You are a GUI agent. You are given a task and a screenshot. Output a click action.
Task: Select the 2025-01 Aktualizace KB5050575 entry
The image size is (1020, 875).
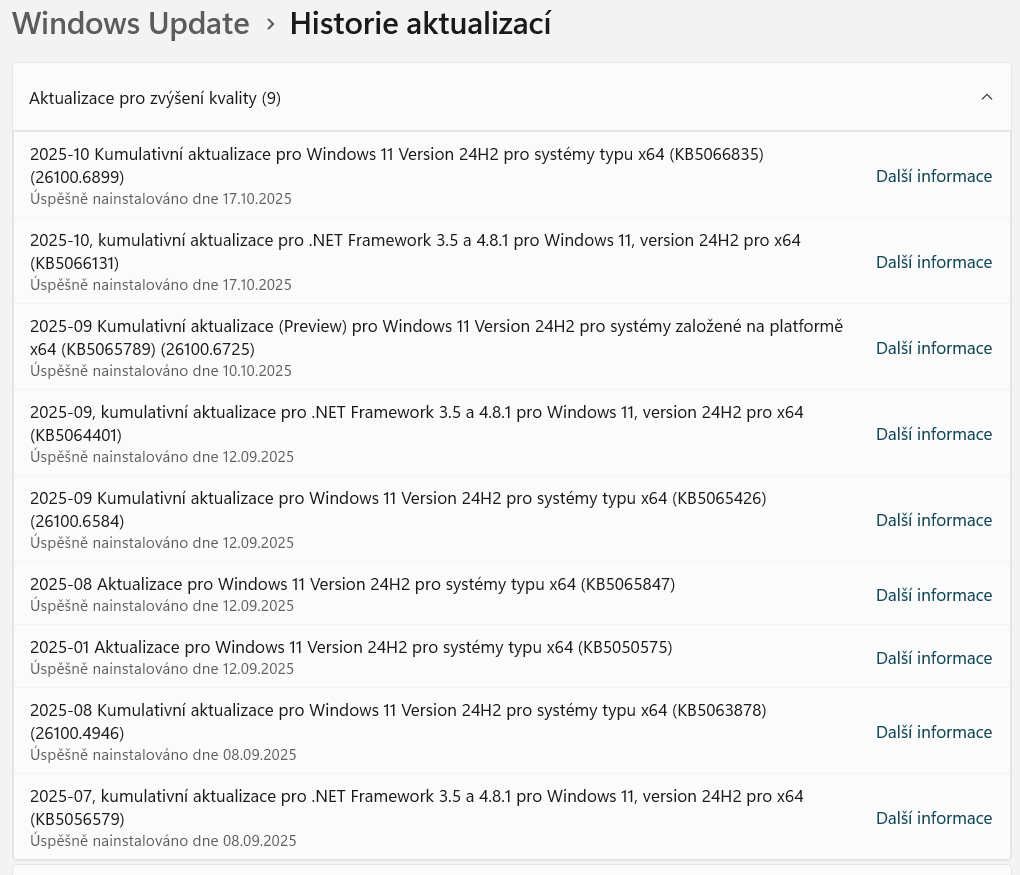click(x=351, y=647)
